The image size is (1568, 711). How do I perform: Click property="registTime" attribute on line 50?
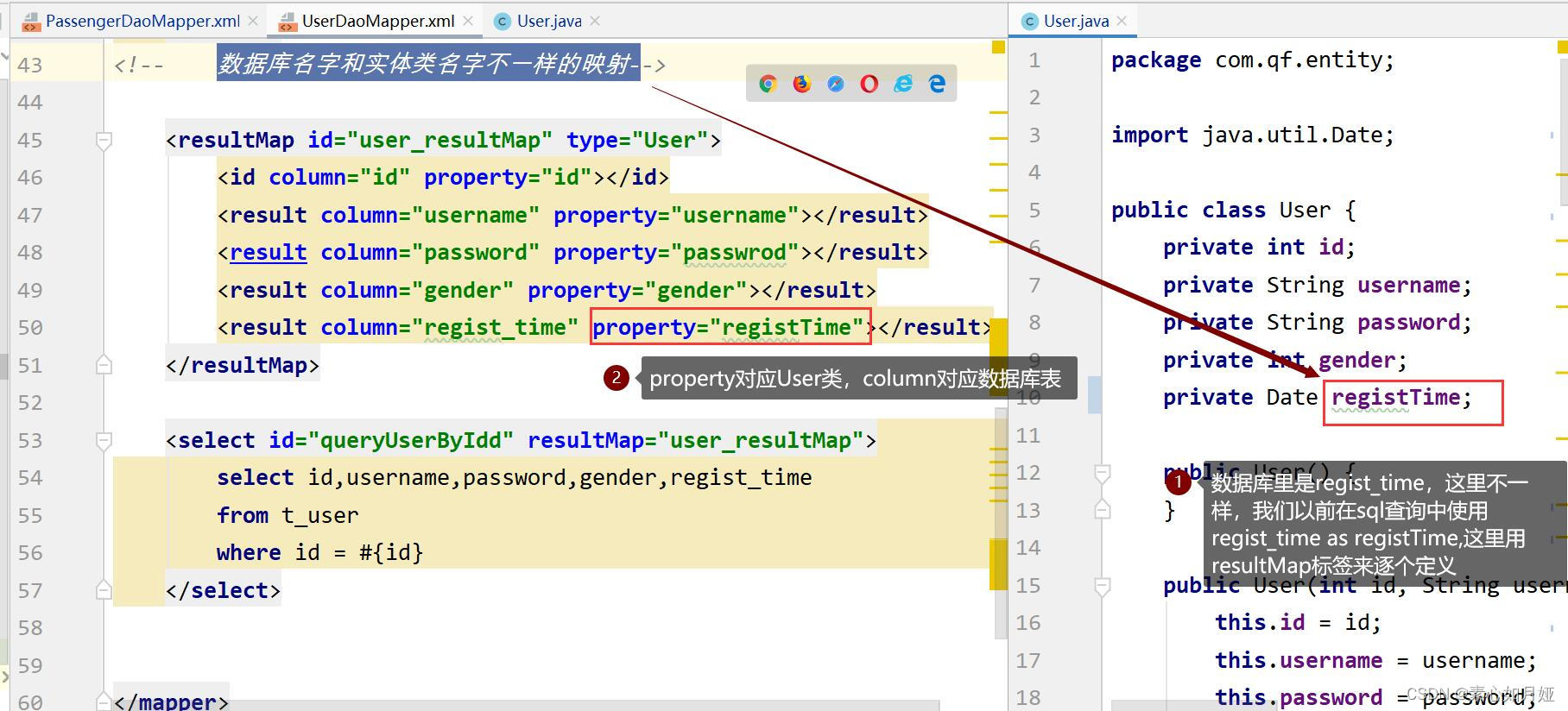728,328
